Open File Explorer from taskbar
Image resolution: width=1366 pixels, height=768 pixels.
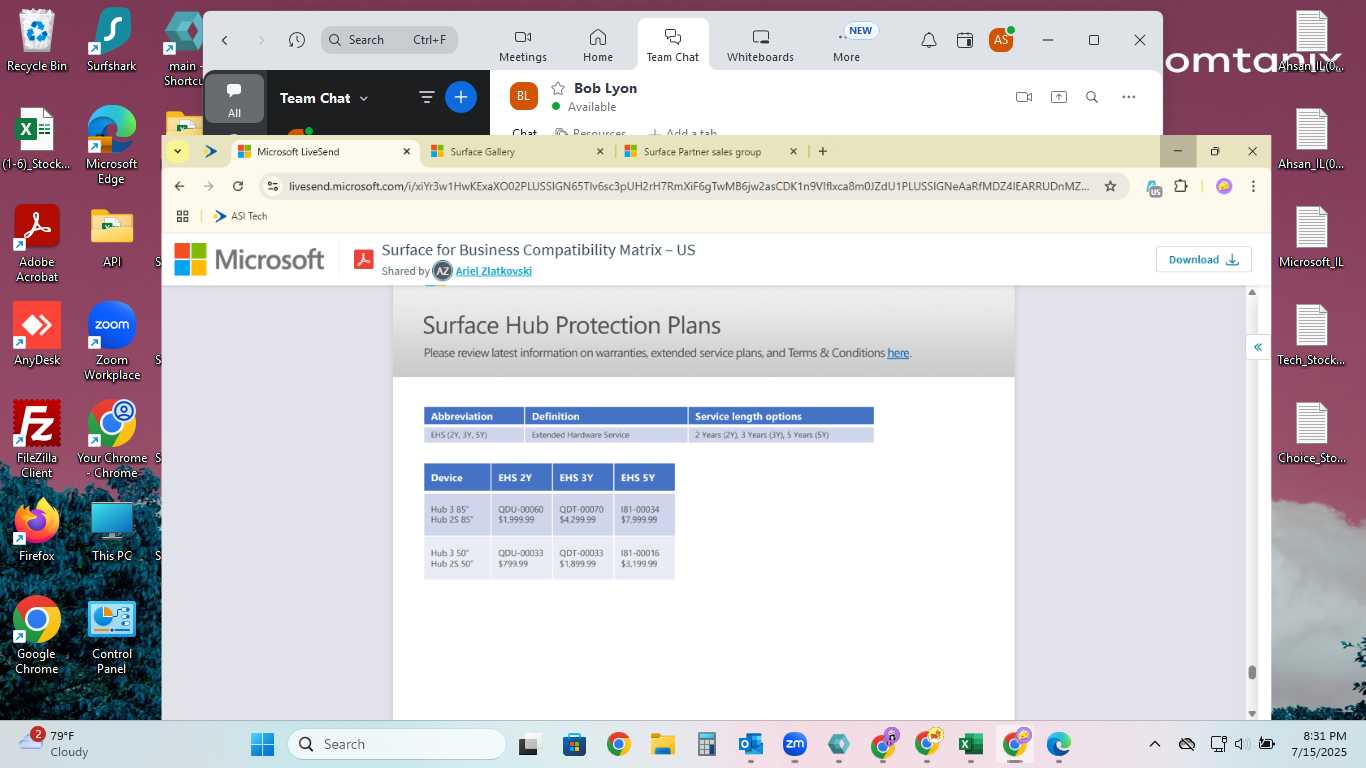click(662, 744)
